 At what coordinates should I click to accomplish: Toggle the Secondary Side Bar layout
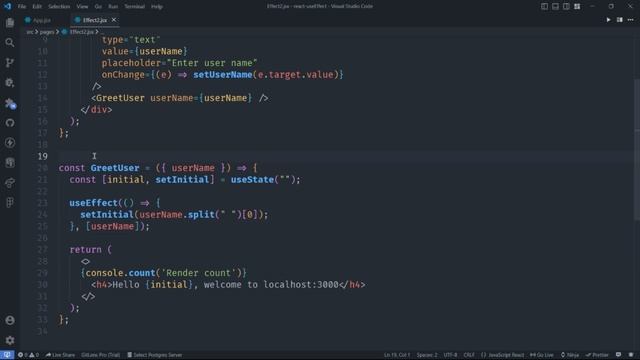(566, 6)
